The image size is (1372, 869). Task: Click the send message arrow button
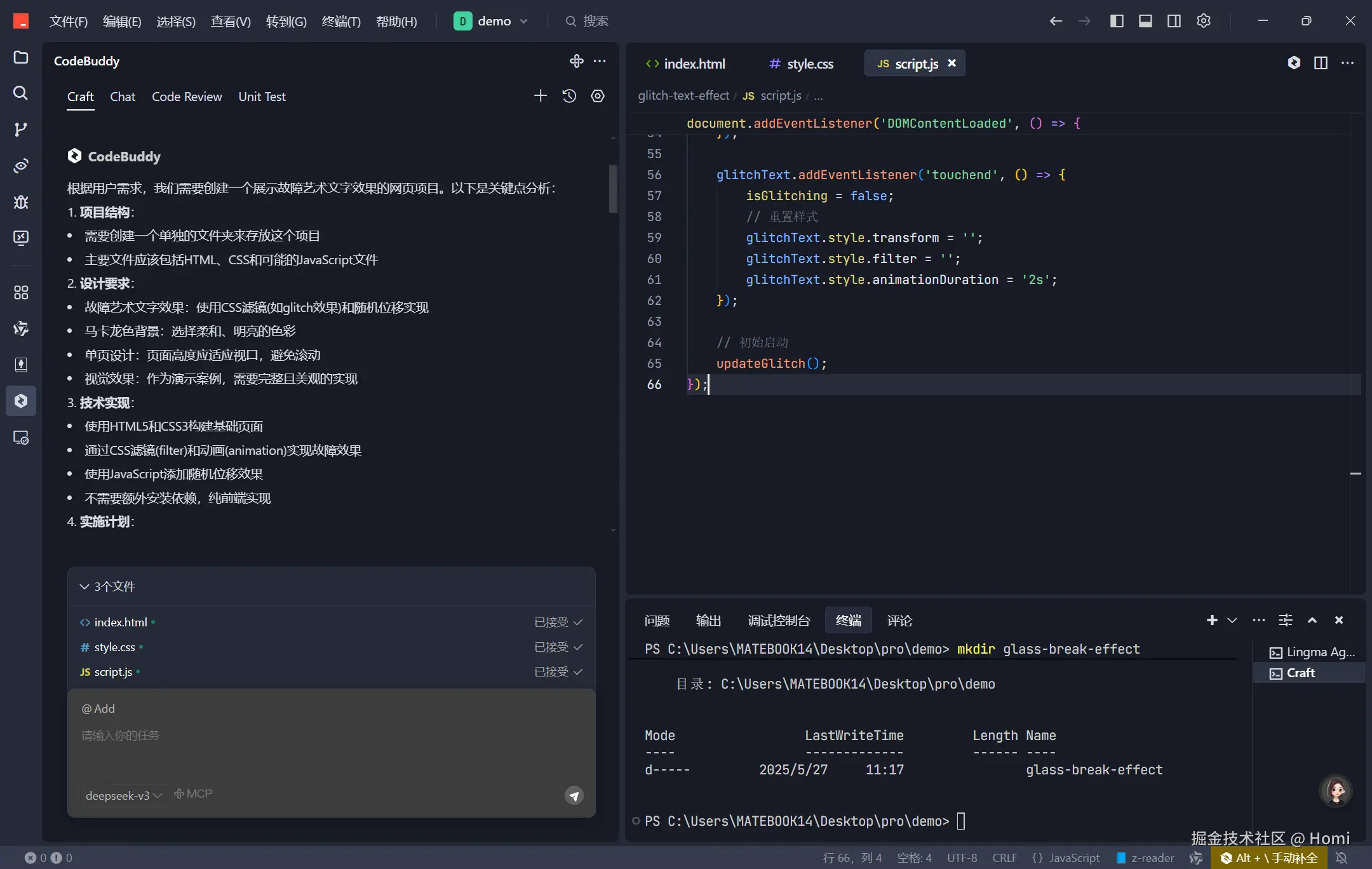point(574,795)
